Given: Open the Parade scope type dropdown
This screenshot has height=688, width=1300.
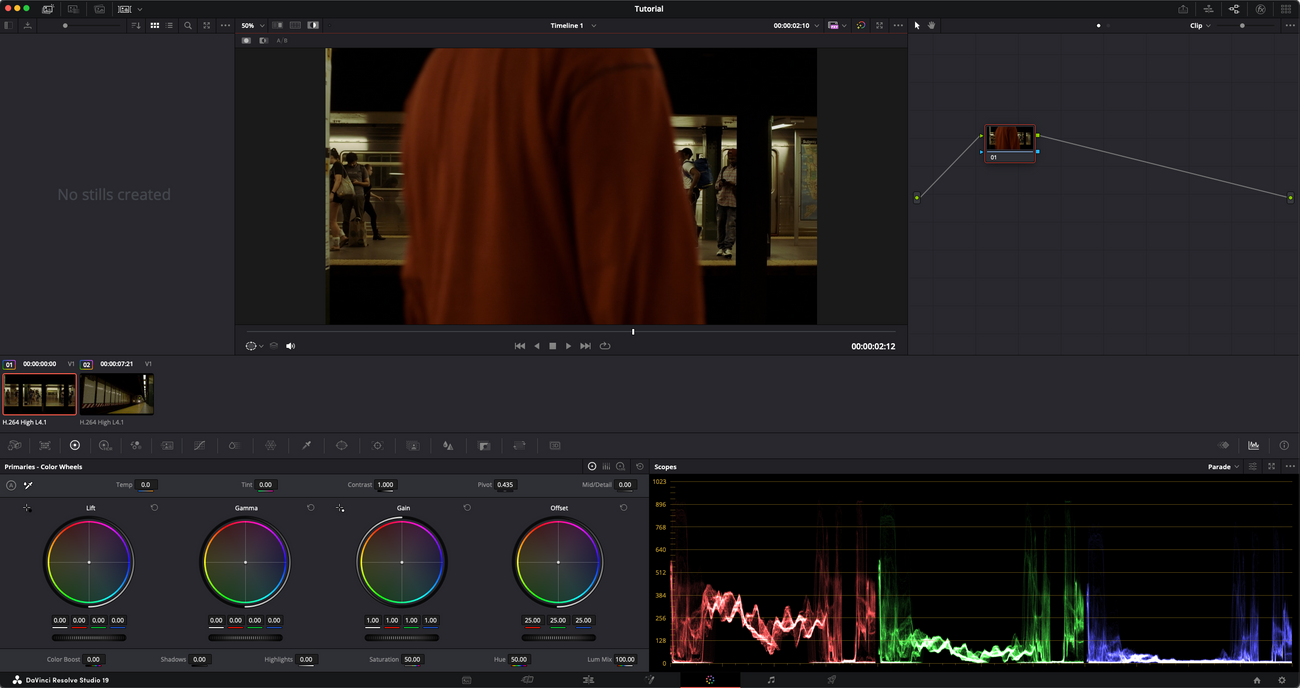Looking at the screenshot, I should pos(1223,467).
